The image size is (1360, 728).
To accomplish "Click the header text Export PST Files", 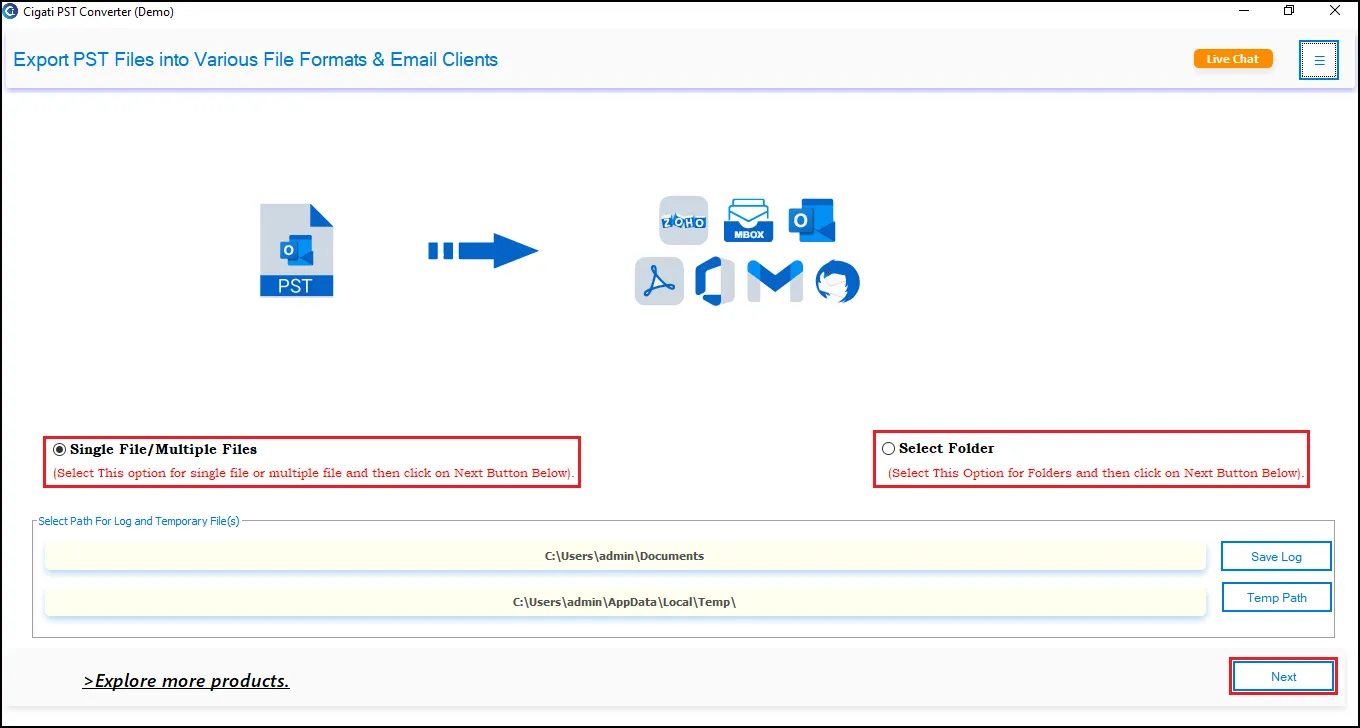I will [255, 60].
